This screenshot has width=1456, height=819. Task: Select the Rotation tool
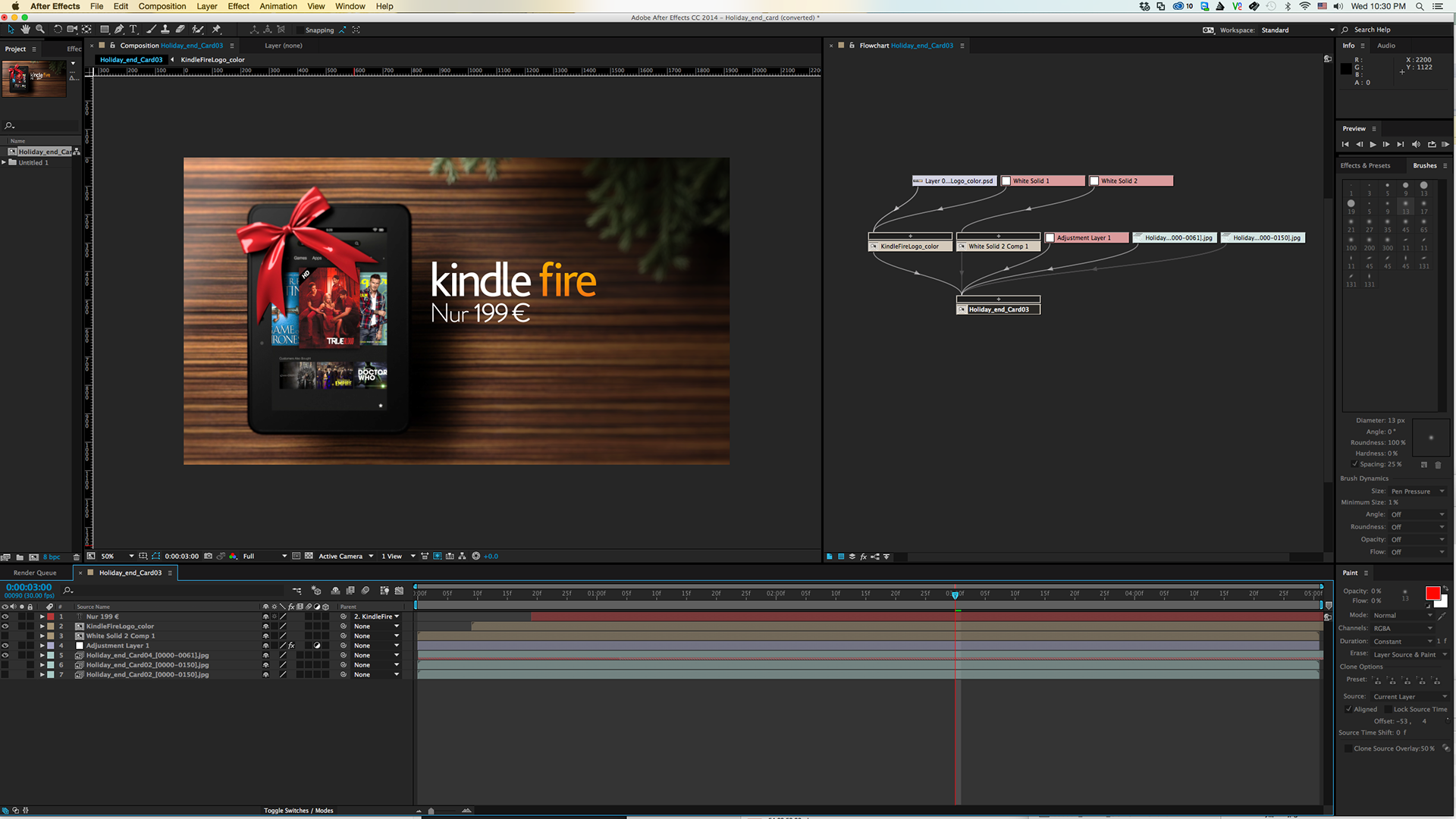(x=58, y=30)
